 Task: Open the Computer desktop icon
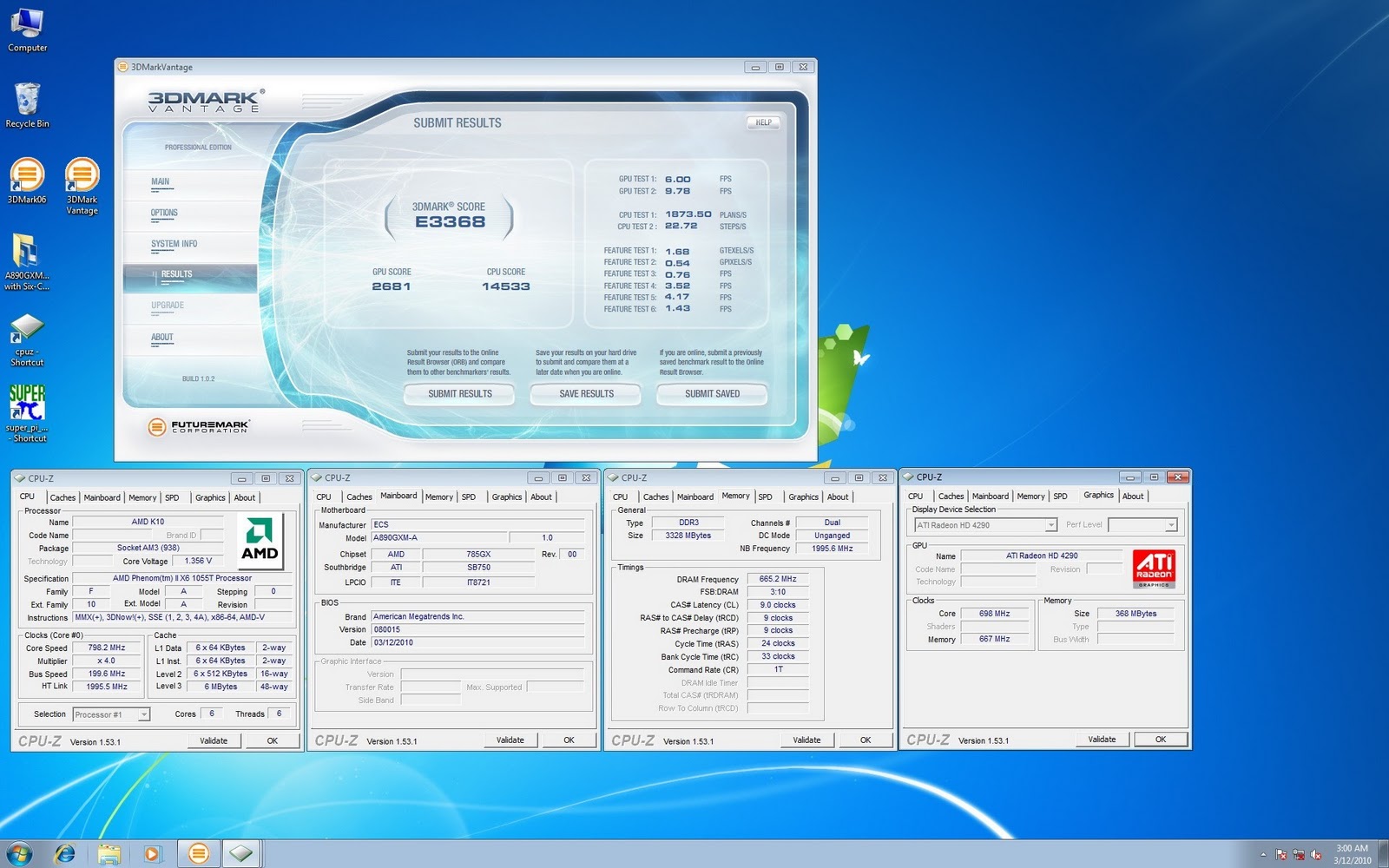pos(27,29)
